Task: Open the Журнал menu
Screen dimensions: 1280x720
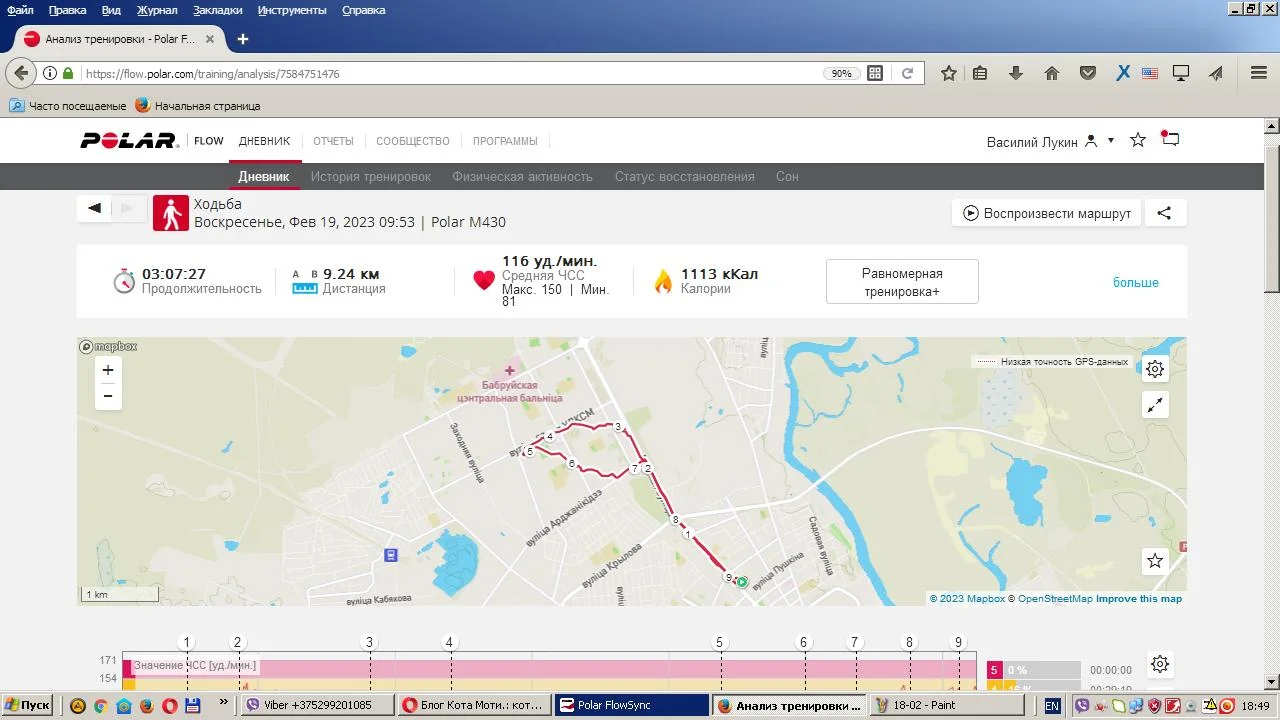Action: [157, 10]
